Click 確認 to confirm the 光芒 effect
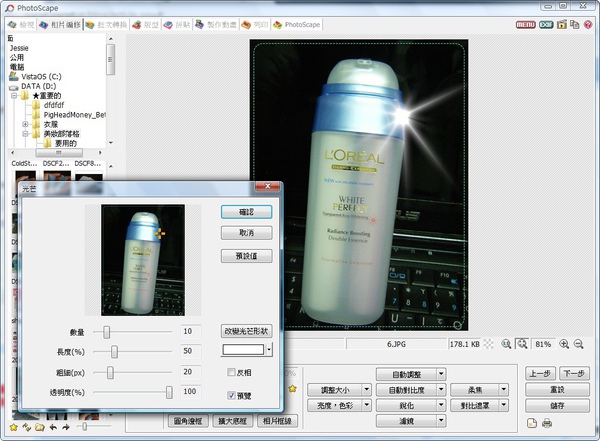This screenshot has height=441, width=600. coord(246,212)
